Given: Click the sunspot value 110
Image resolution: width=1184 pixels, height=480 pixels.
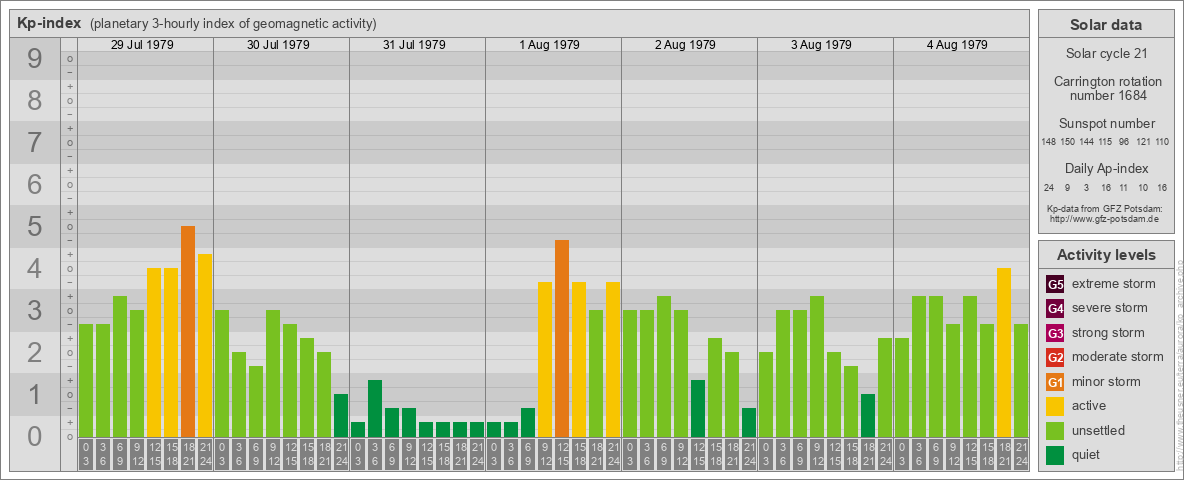Looking at the screenshot, I should coord(1163,142).
